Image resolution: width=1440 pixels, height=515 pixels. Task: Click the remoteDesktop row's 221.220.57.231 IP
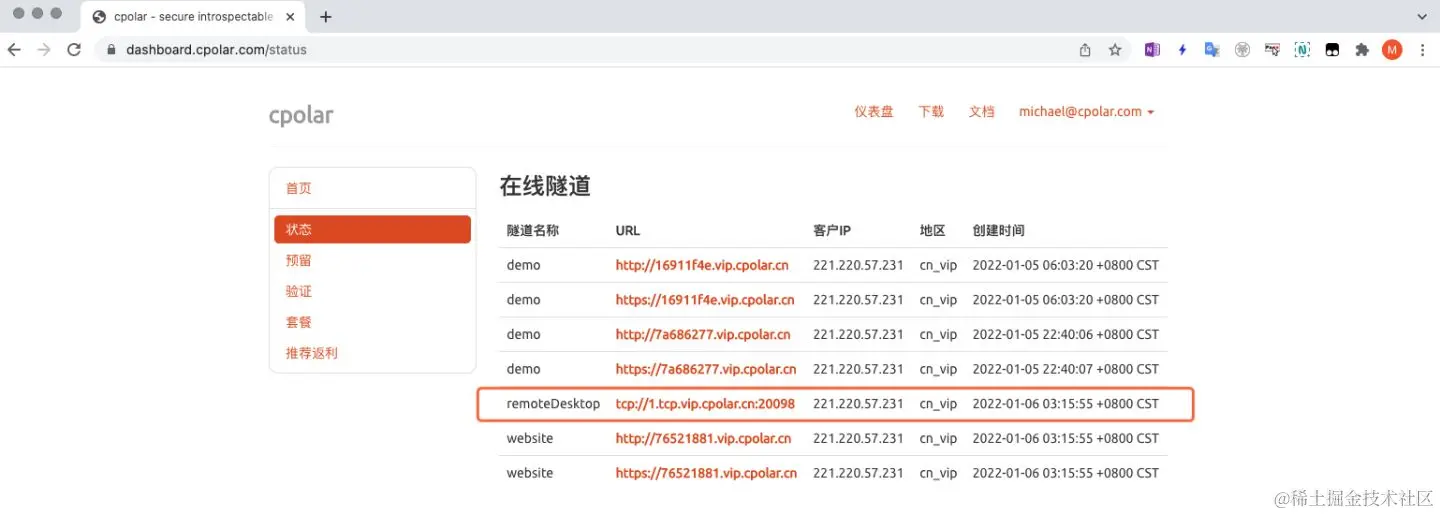(858, 404)
